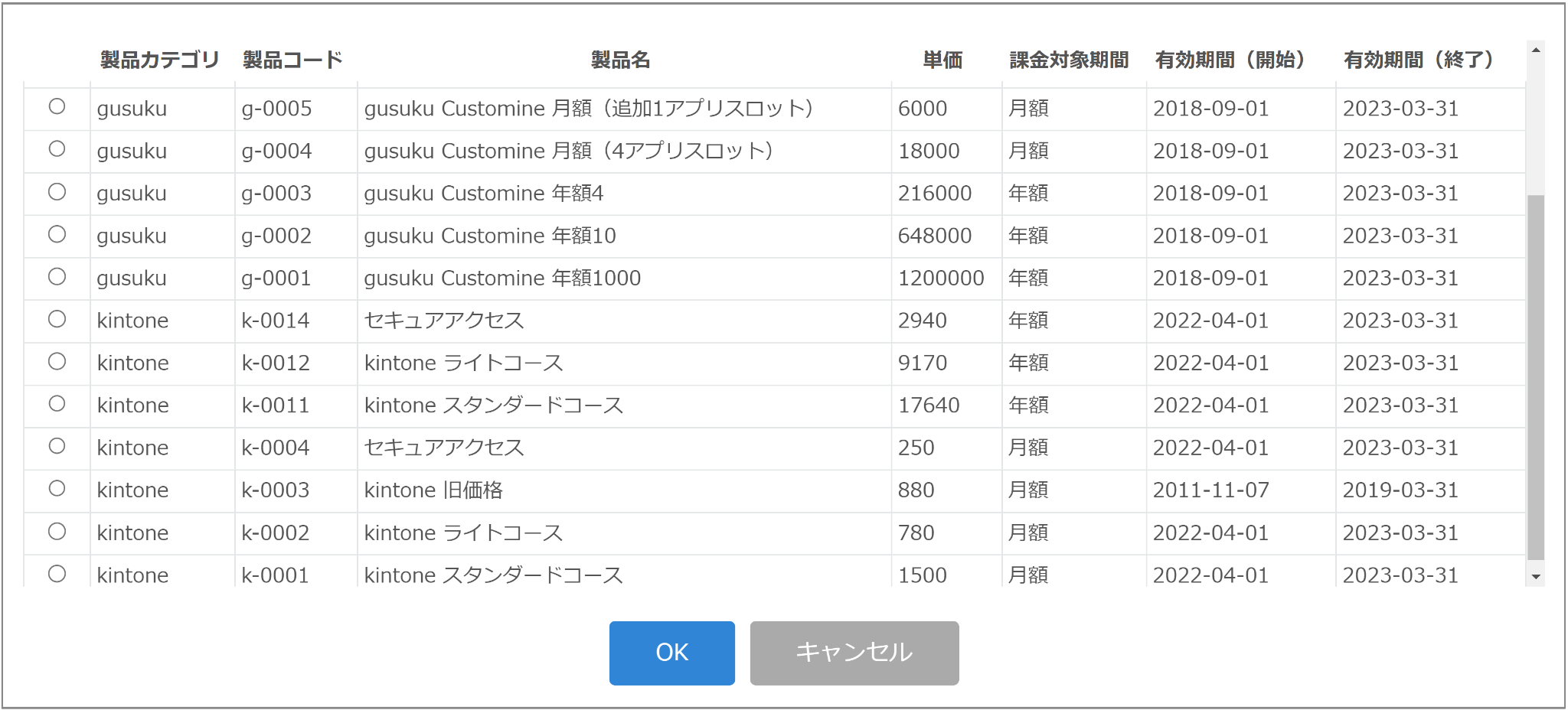This screenshot has width=1568, height=710.
Task: Select radio for k-0004 セキュアアクセス monthly
Action: (x=57, y=446)
